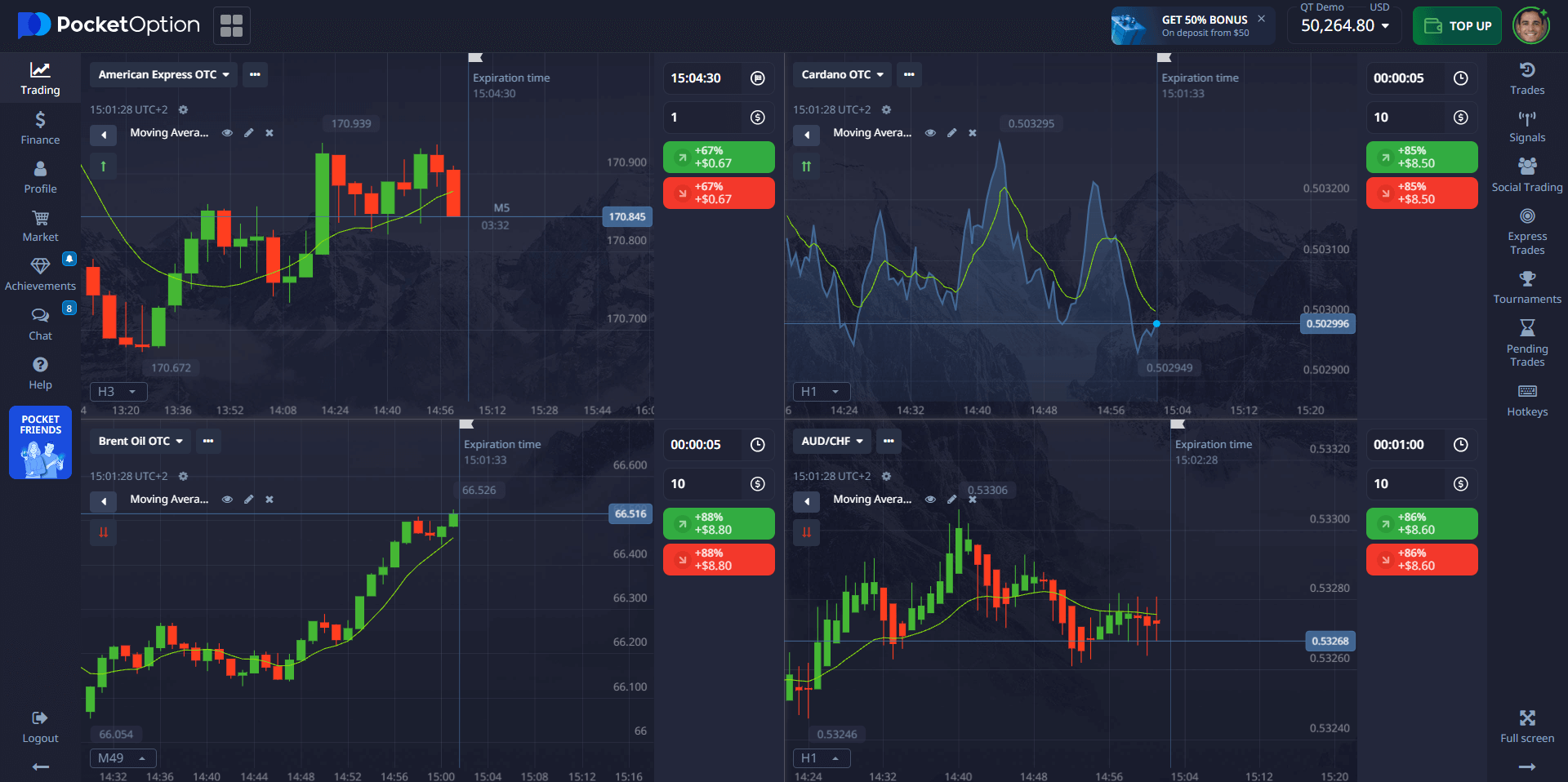Dismiss the 50% bonus banner

click(1261, 19)
